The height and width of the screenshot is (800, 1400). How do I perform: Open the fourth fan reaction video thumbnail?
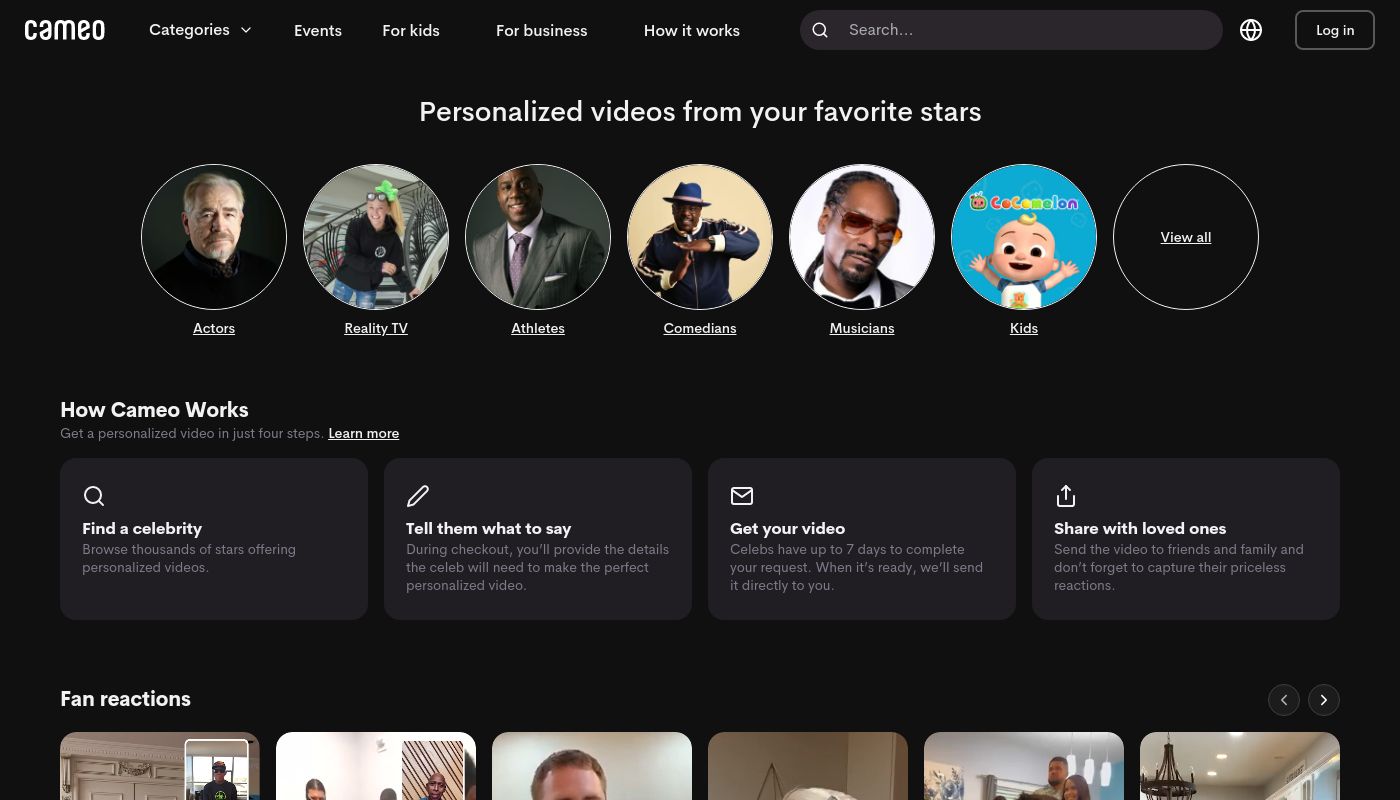[x=808, y=766]
